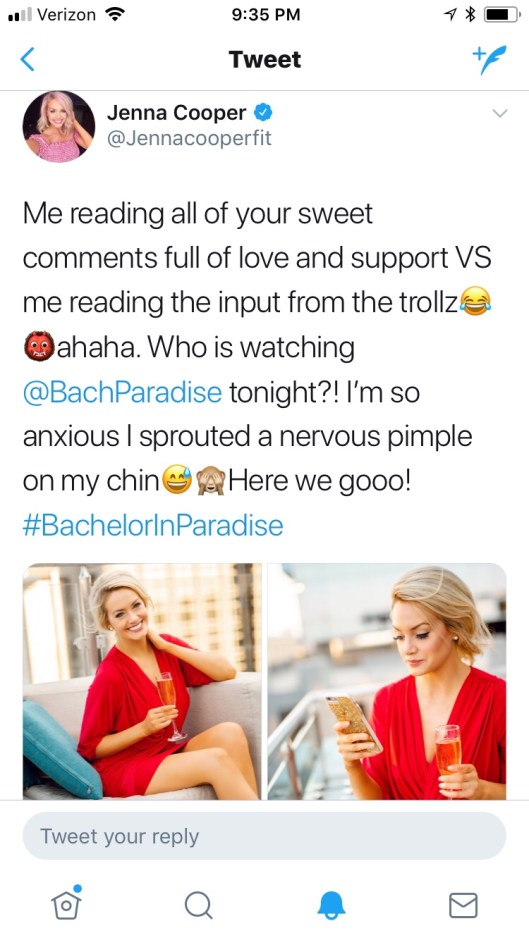Tap the Jenna Cooper display name
529x940 pixels.
[x=176, y=112]
